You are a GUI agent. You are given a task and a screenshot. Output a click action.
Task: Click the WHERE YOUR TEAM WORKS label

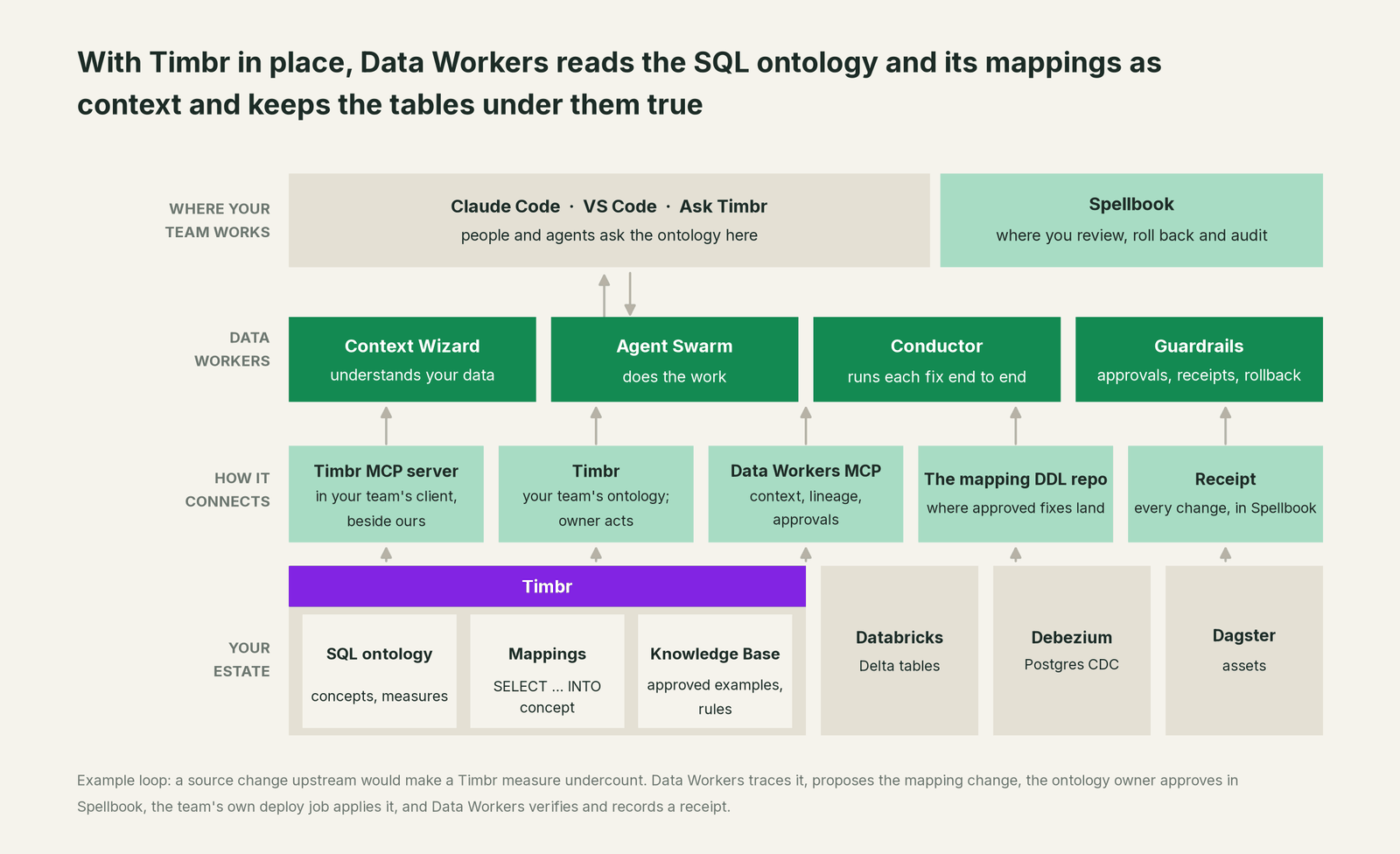pyautogui.click(x=218, y=220)
